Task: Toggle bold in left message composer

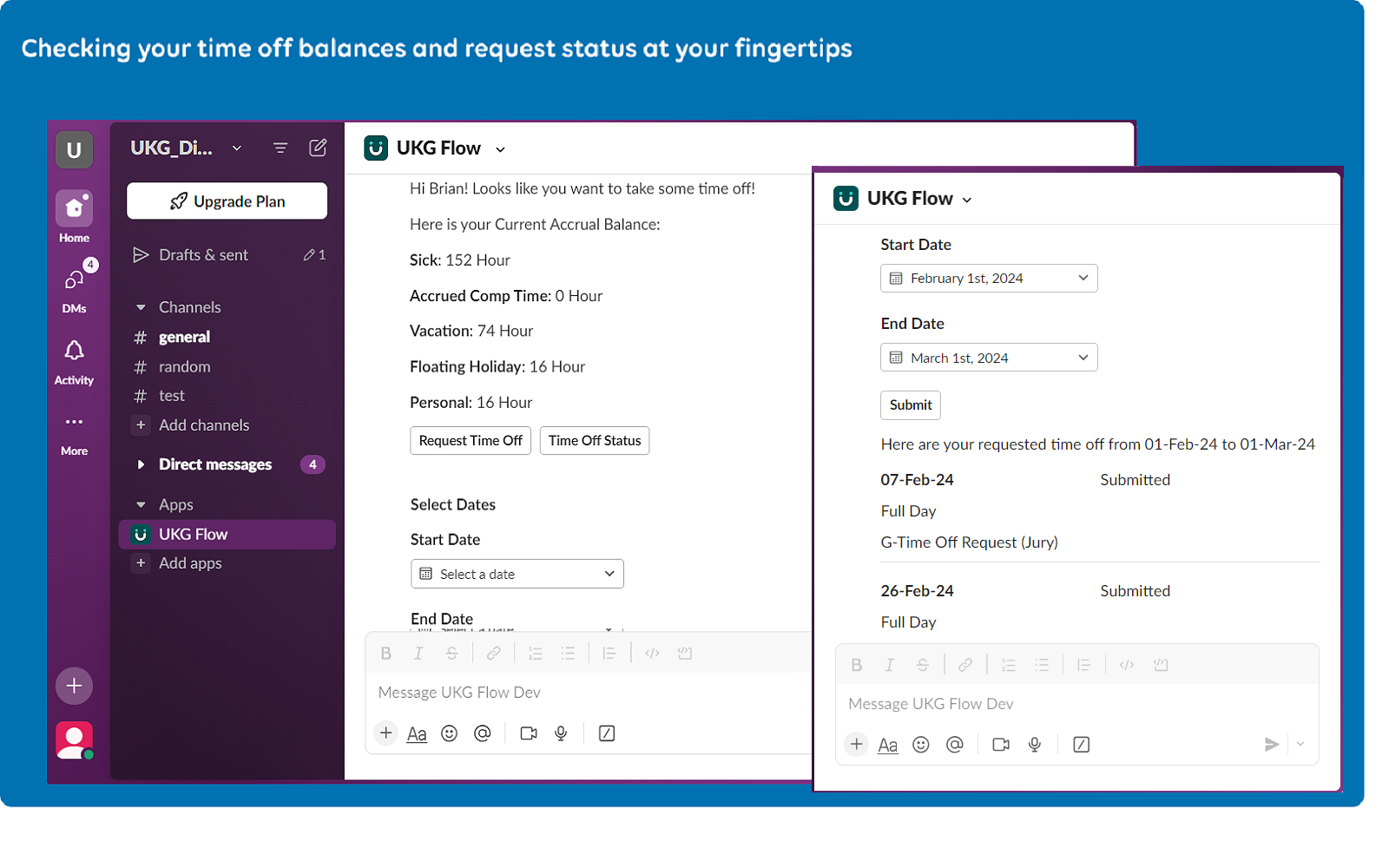Action: pyautogui.click(x=386, y=654)
